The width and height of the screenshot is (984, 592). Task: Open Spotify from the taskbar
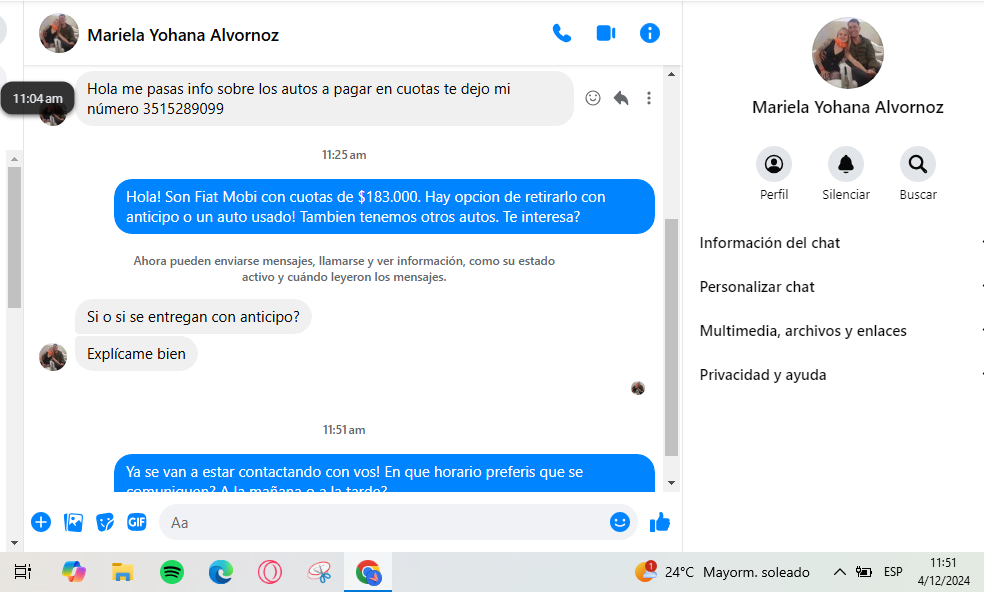172,572
